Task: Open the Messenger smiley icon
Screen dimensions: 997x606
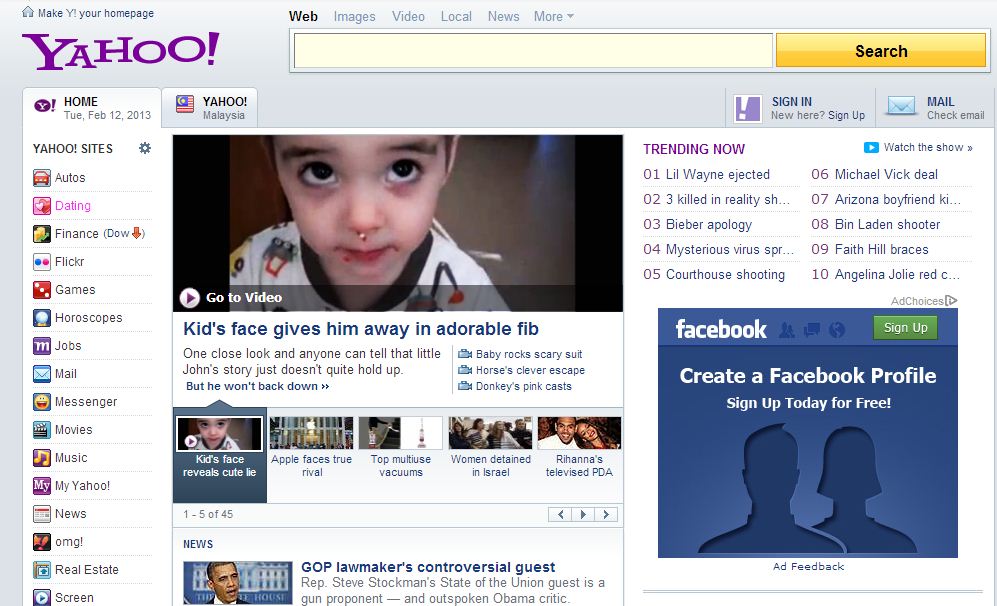Action: click(x=42, y=402)
